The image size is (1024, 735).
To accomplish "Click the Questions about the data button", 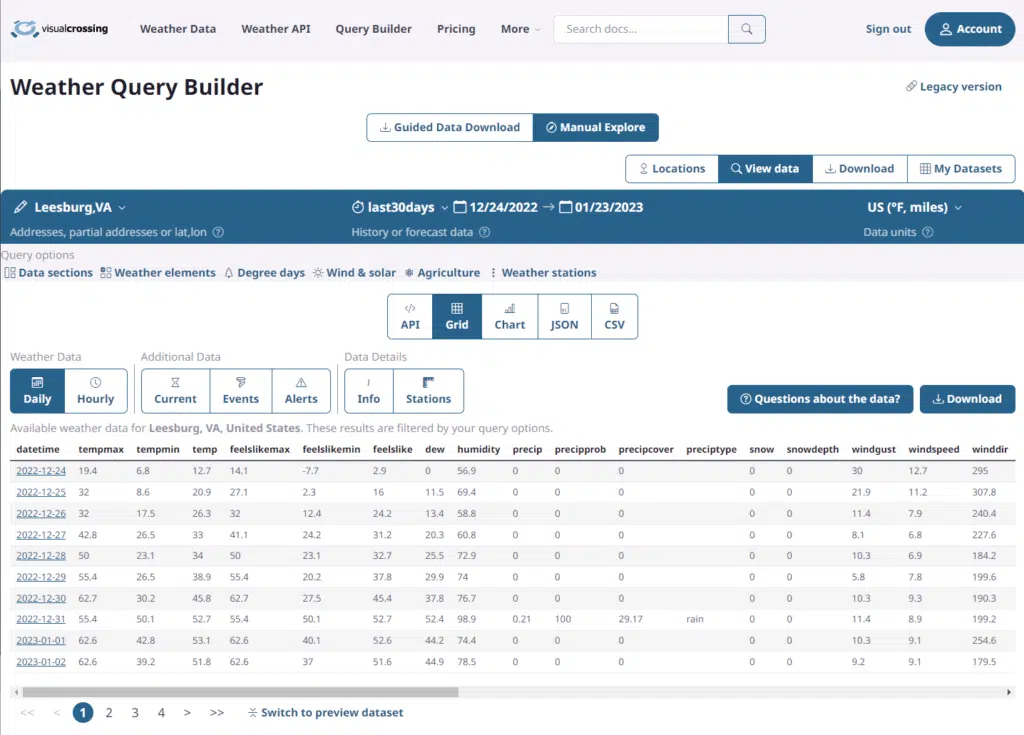I will (x=819, y=399).
